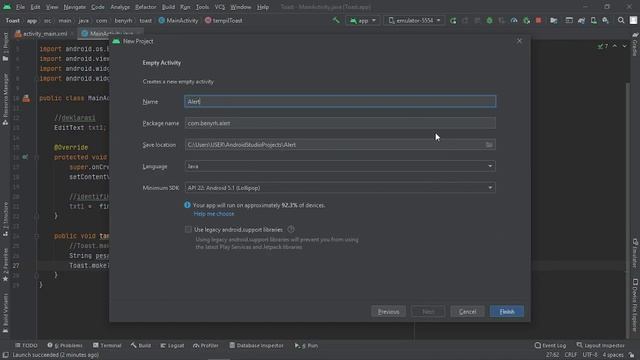This screenshot has height=360, width=640.
Task: Open the VCS menu
Action: click(x=220, y=7)
